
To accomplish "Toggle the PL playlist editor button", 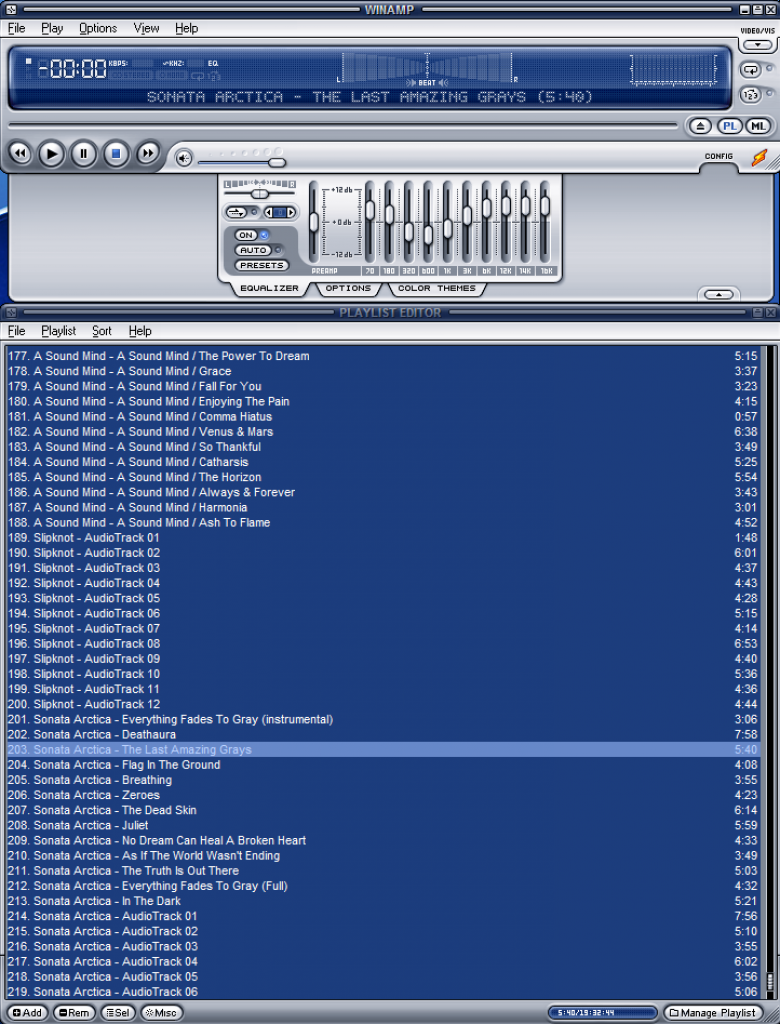I will point(729,127).
